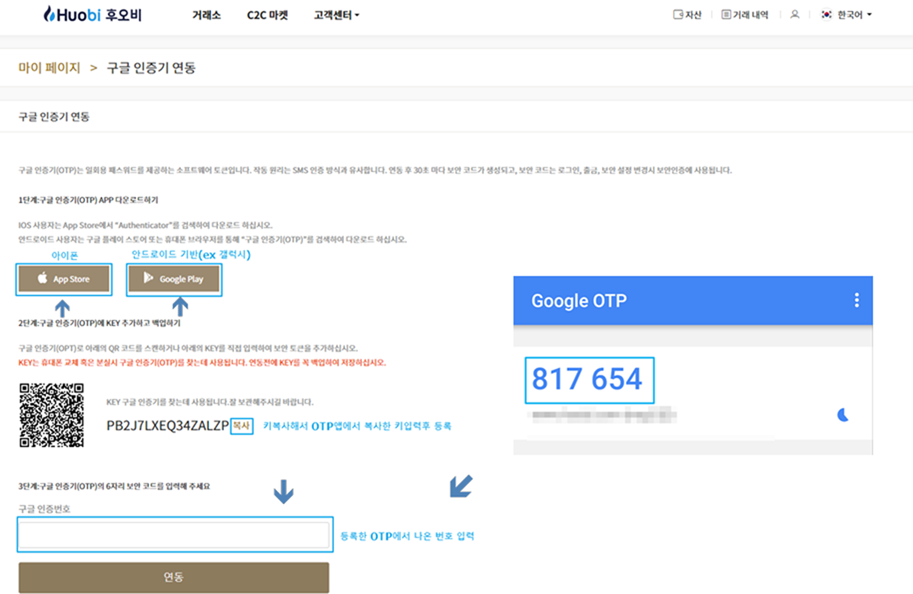This screenshot has width=913, height=594.
Task: Open the C2C 마켓 menu item
Action: coord(267,15)
